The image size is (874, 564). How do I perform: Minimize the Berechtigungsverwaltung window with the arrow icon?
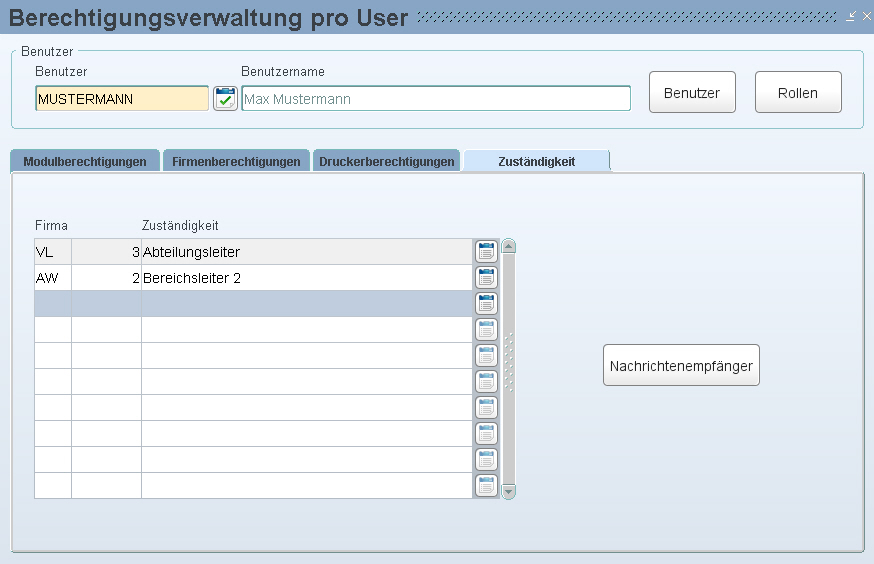851,16
